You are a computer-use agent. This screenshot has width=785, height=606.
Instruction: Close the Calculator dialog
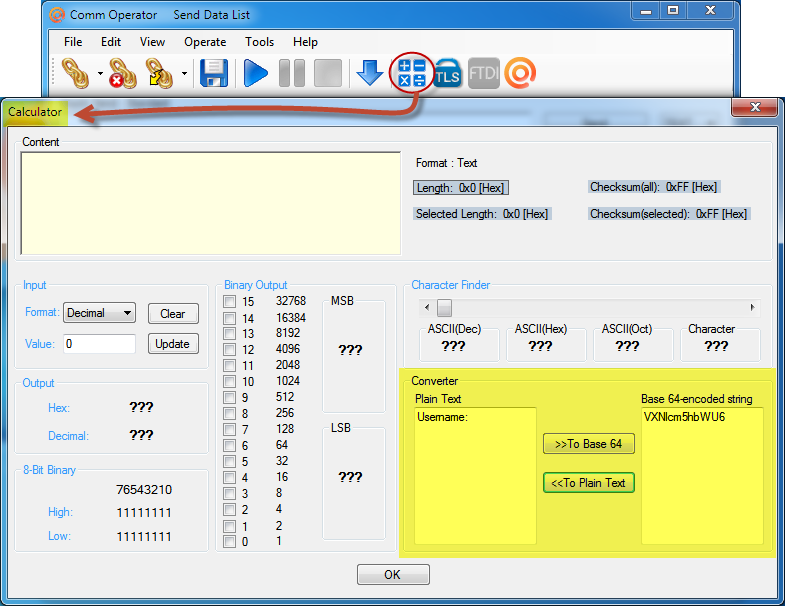click(x=755, y=107)
